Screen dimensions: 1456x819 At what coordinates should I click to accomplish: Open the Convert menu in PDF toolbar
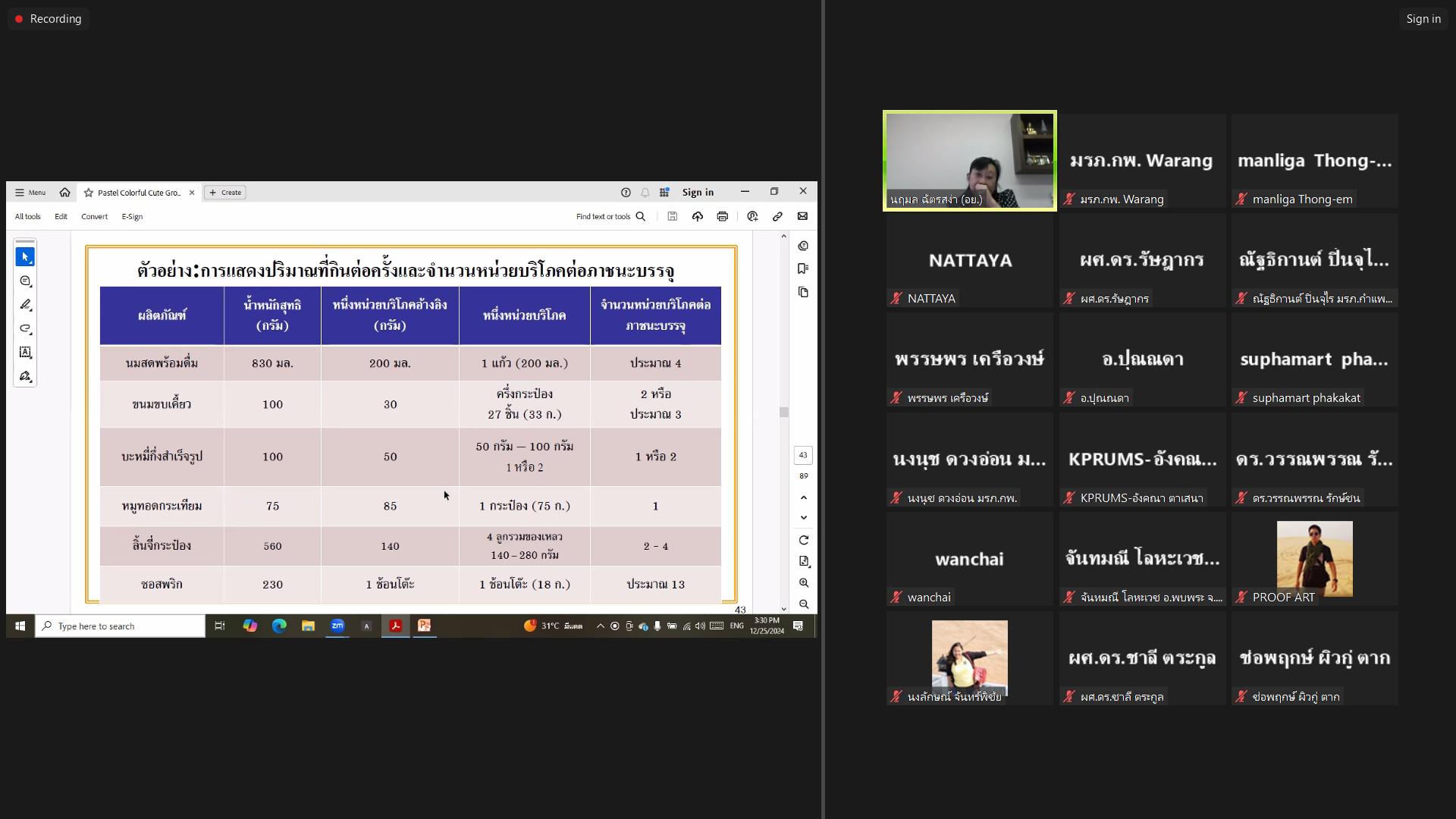pos(94,216)
